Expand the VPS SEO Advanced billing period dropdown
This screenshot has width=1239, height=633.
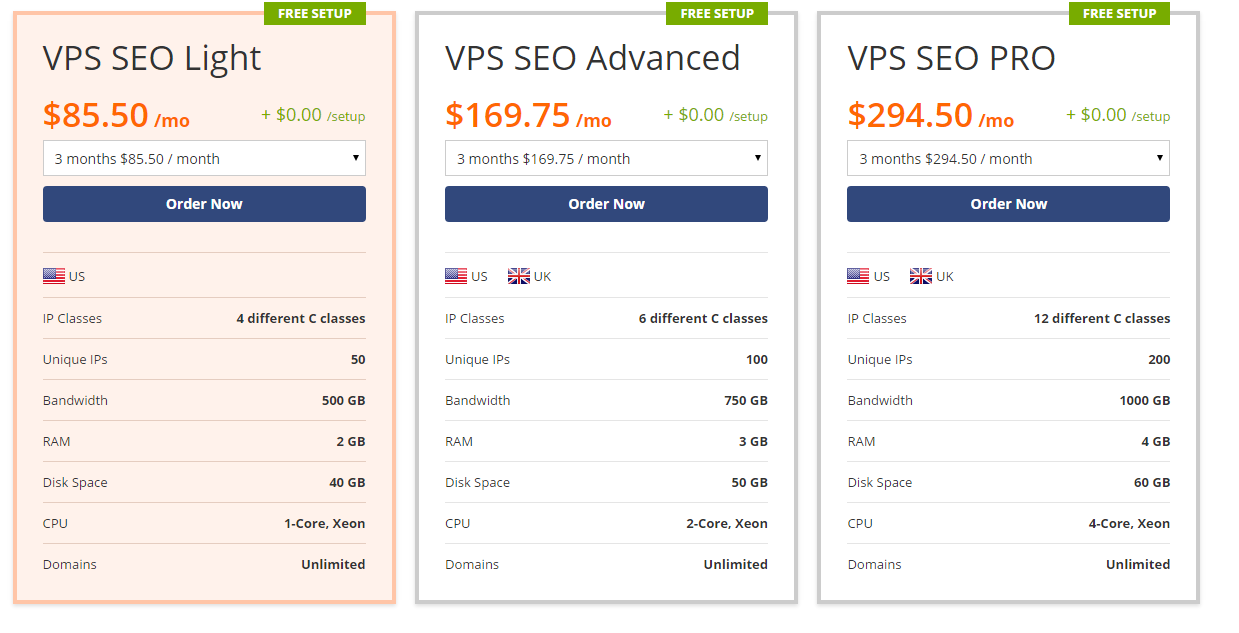click(x=606, y=158)
